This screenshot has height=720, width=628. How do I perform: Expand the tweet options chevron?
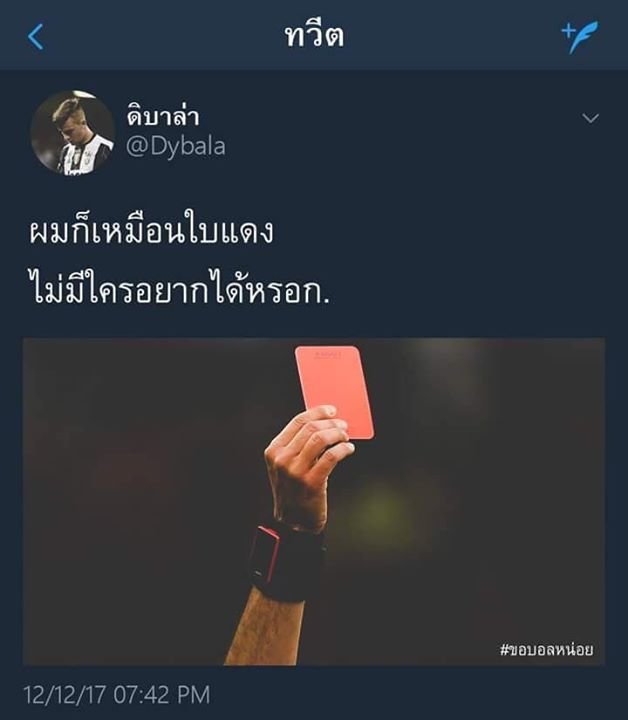pyautogui.click(x=590, y=118)
